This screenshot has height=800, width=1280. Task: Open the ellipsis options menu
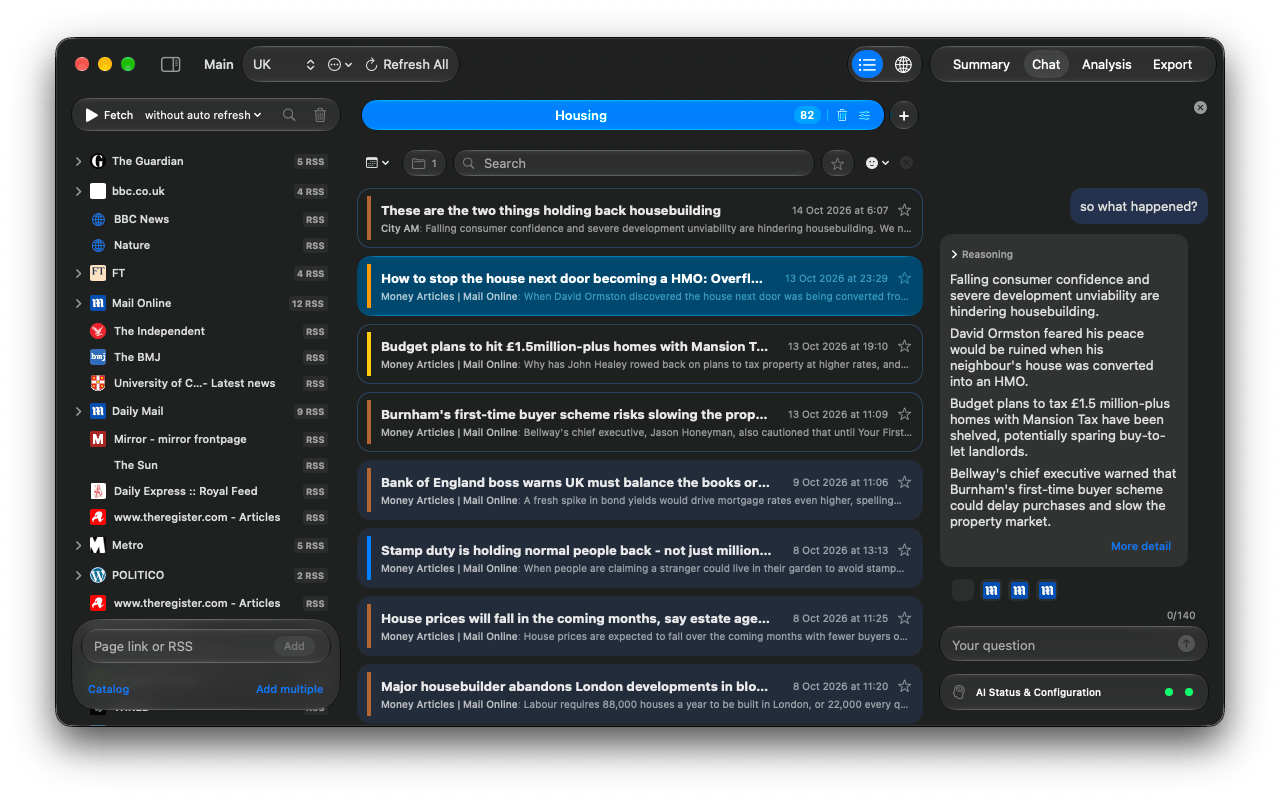340,64
